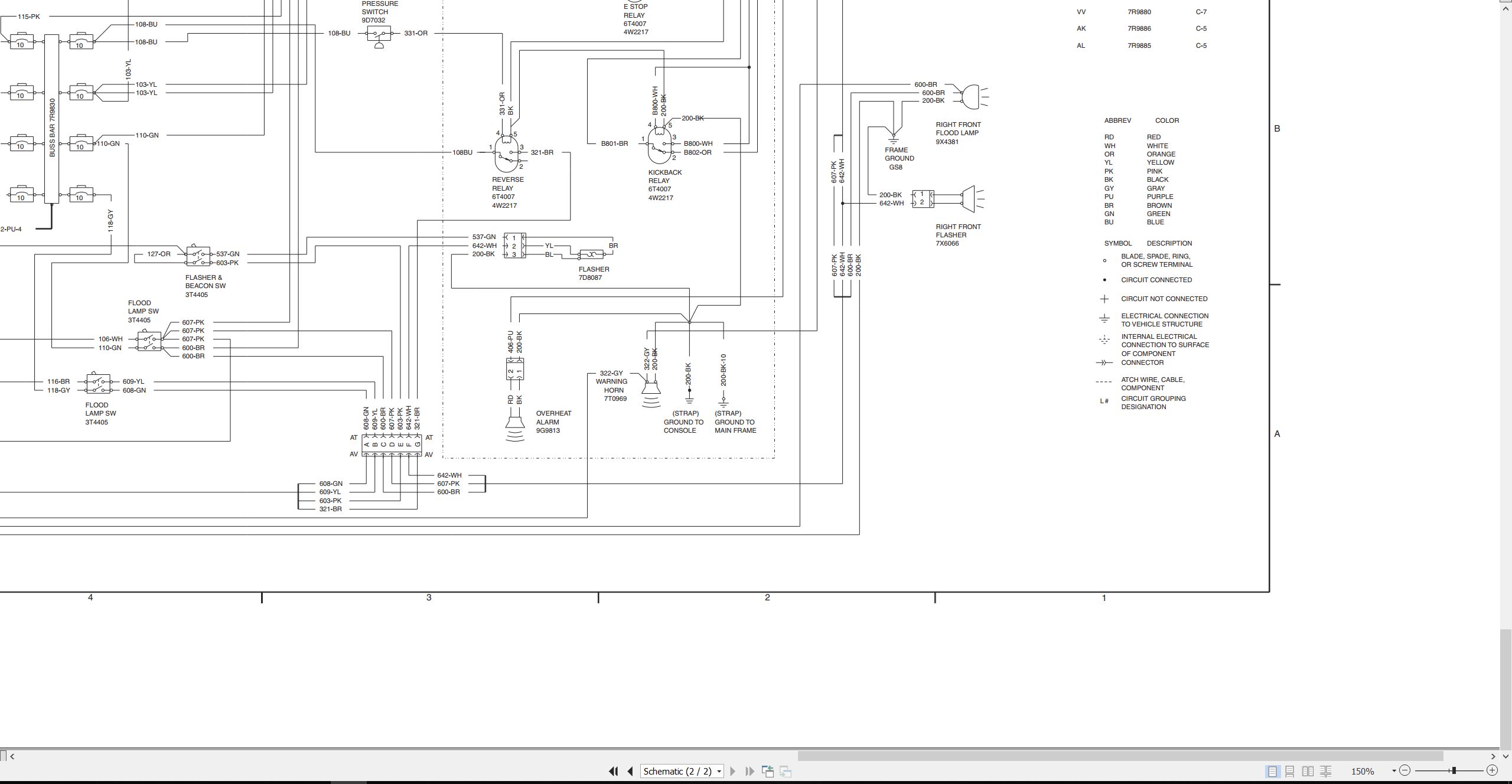The image size is (1512, 784).
Task: Click OVERHEAT ALARM 9G9813 label
Action: click(553, 422)
